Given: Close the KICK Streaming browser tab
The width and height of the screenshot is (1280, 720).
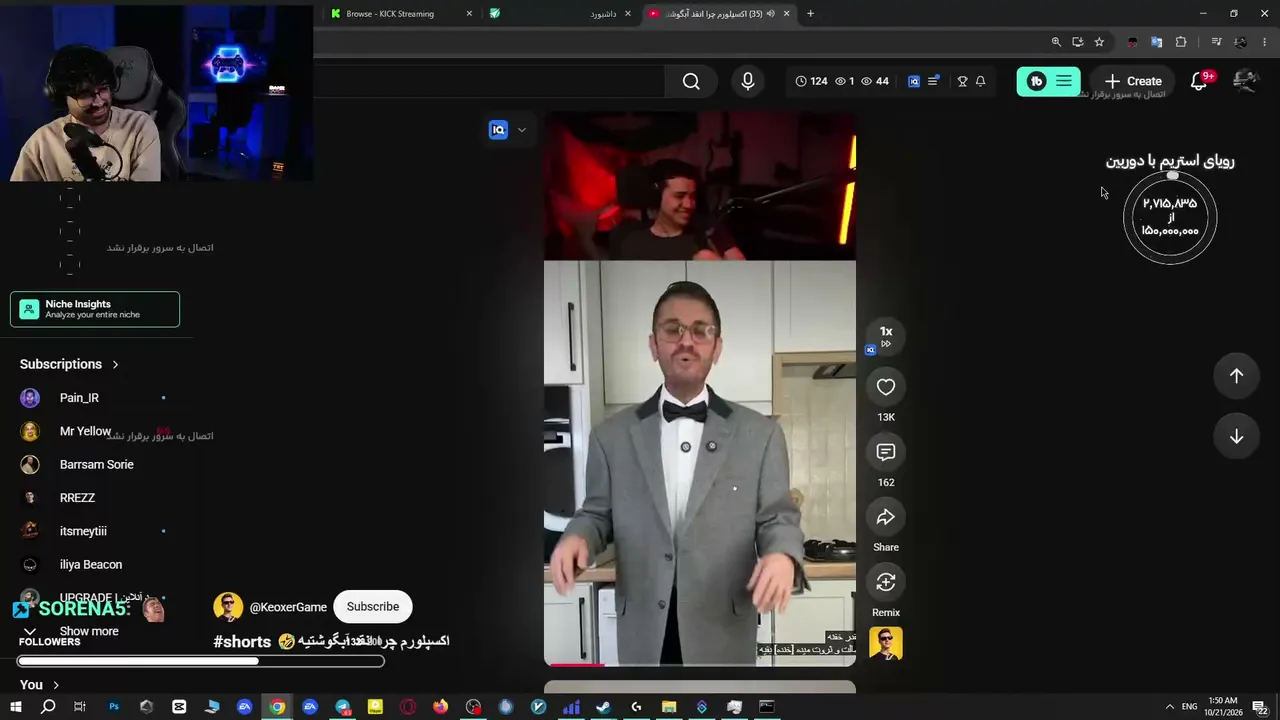Looking at the screenshot, I should (469, 13).
